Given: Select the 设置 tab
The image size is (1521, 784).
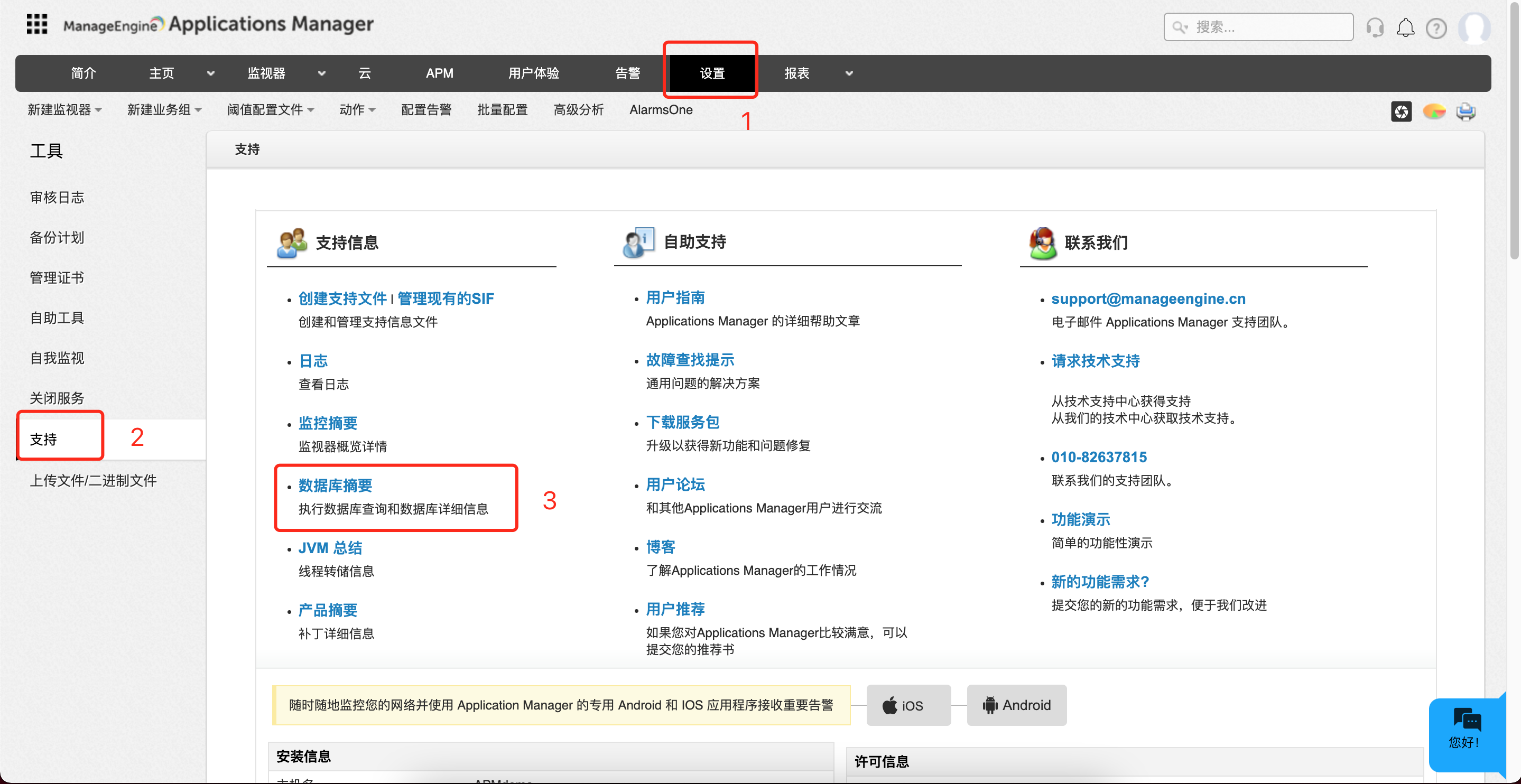Looking at the screenshot, I should coord(712,73).
